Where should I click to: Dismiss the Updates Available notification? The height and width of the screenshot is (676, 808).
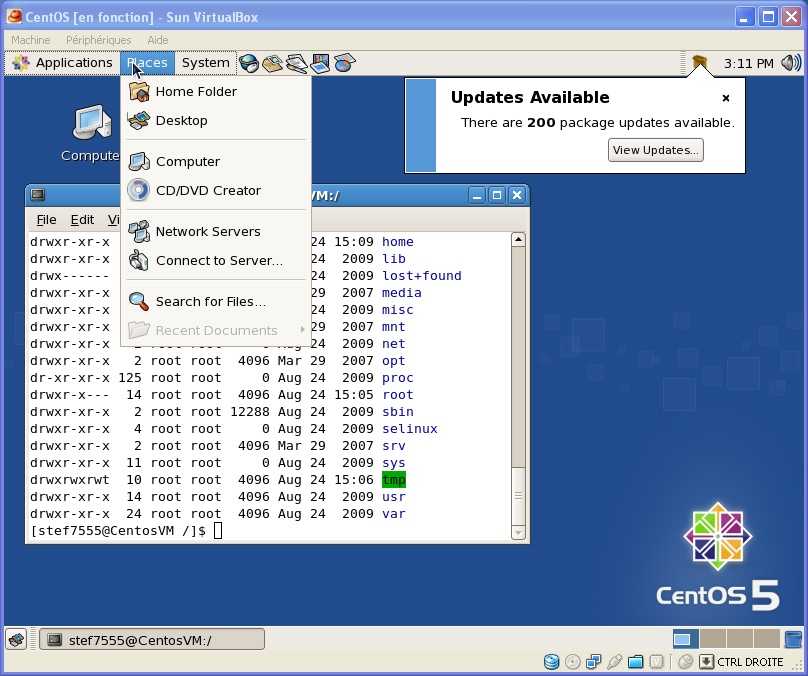pos(726,98)
